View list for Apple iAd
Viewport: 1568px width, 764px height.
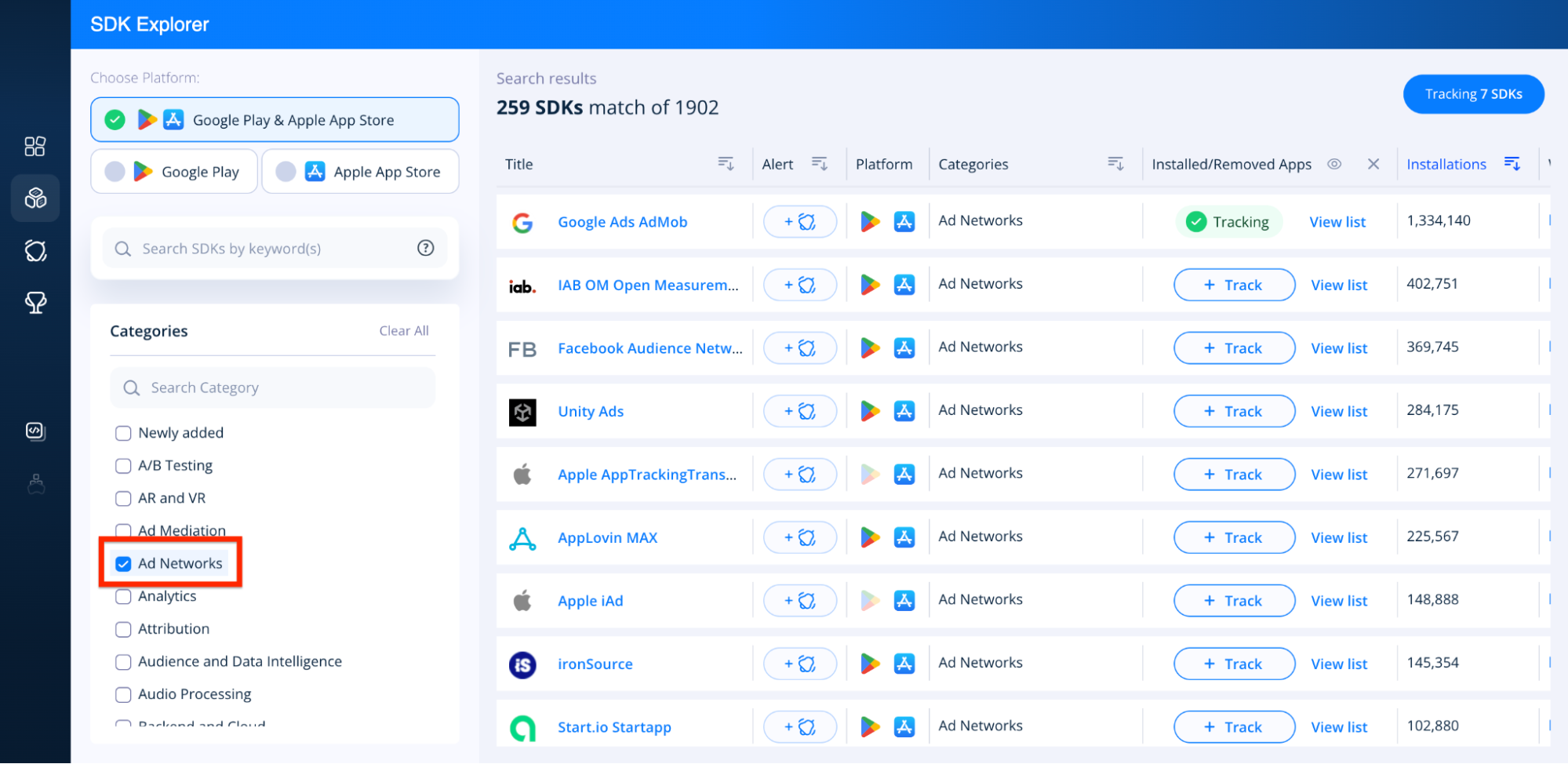(1339, 601)
